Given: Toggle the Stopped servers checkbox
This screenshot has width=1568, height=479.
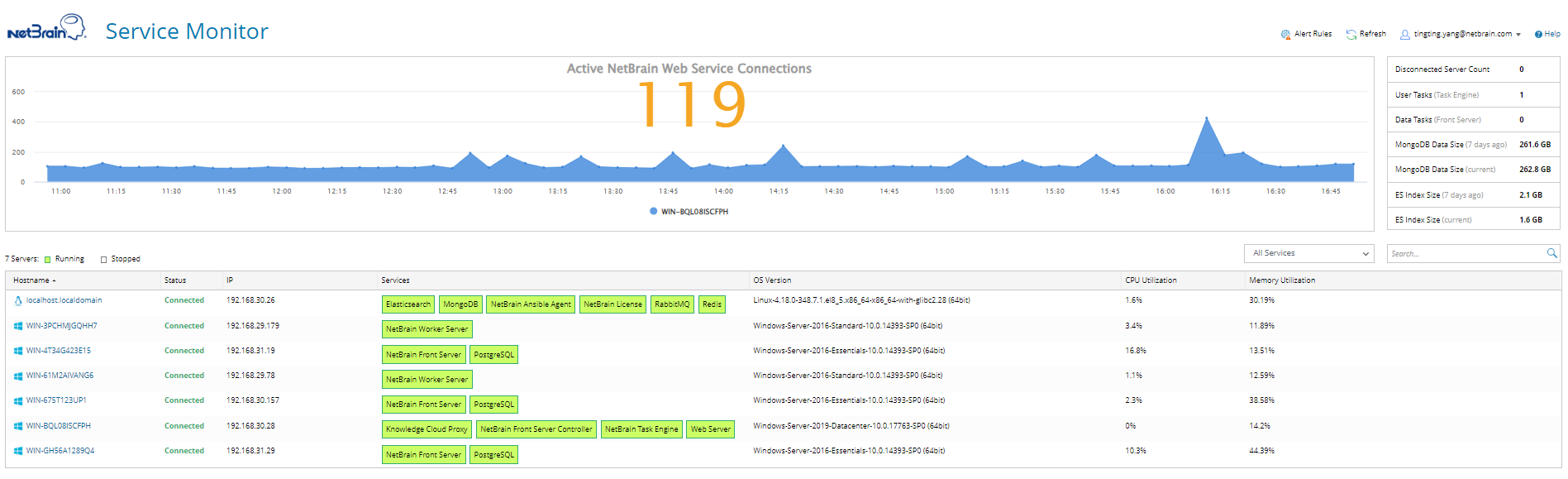Looking at the screenshot, I should (x=103, y=260).
